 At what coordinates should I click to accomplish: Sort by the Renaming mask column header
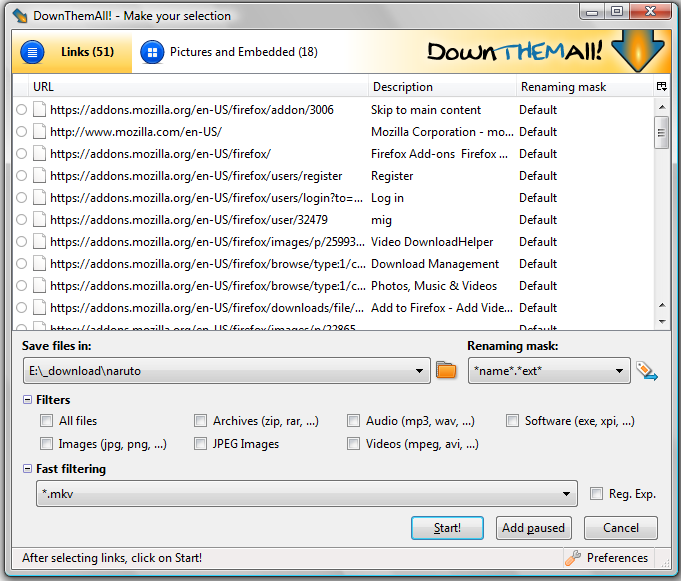585,86
